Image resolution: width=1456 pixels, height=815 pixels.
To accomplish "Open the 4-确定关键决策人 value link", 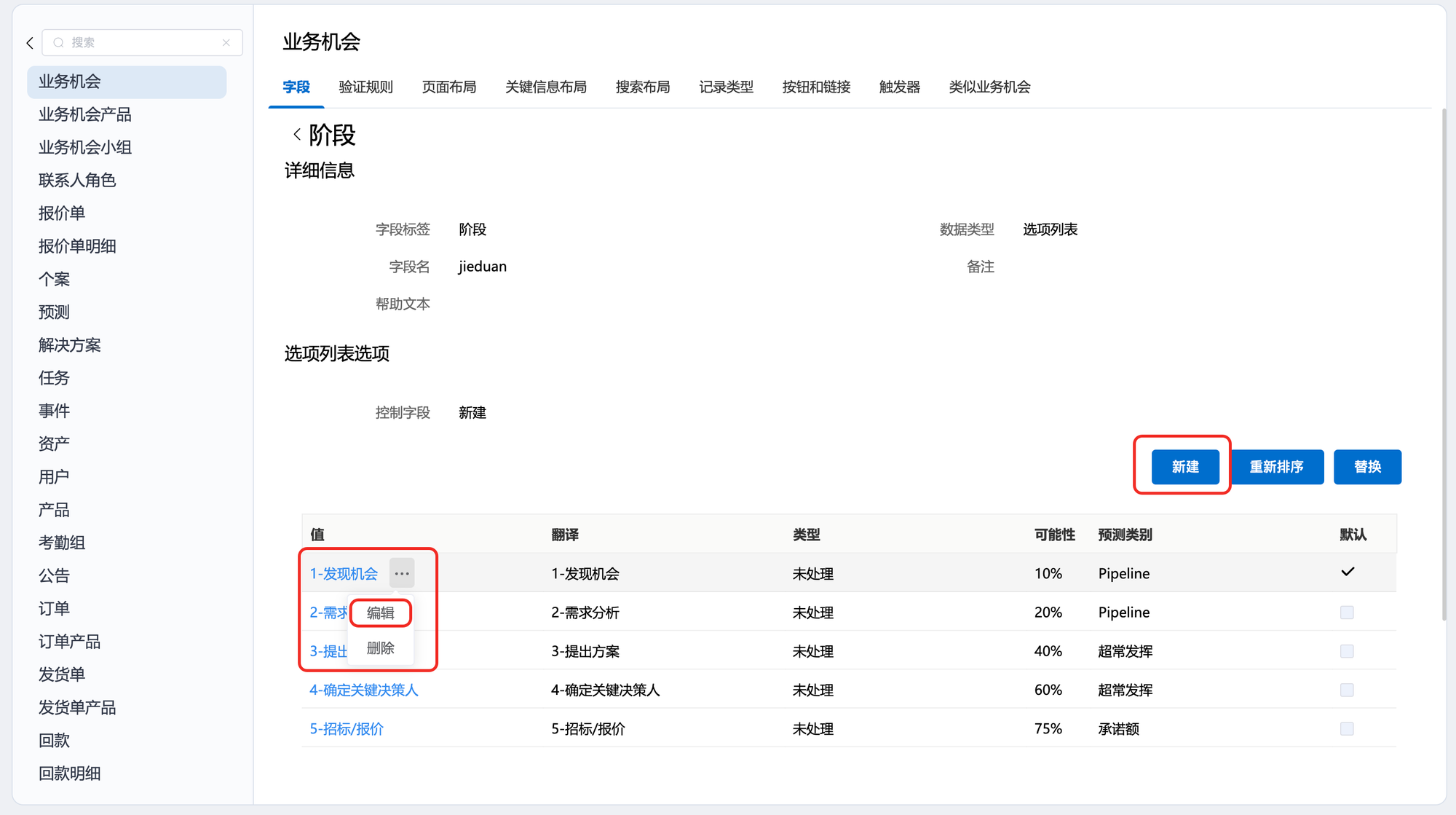I will coord(363,690).
